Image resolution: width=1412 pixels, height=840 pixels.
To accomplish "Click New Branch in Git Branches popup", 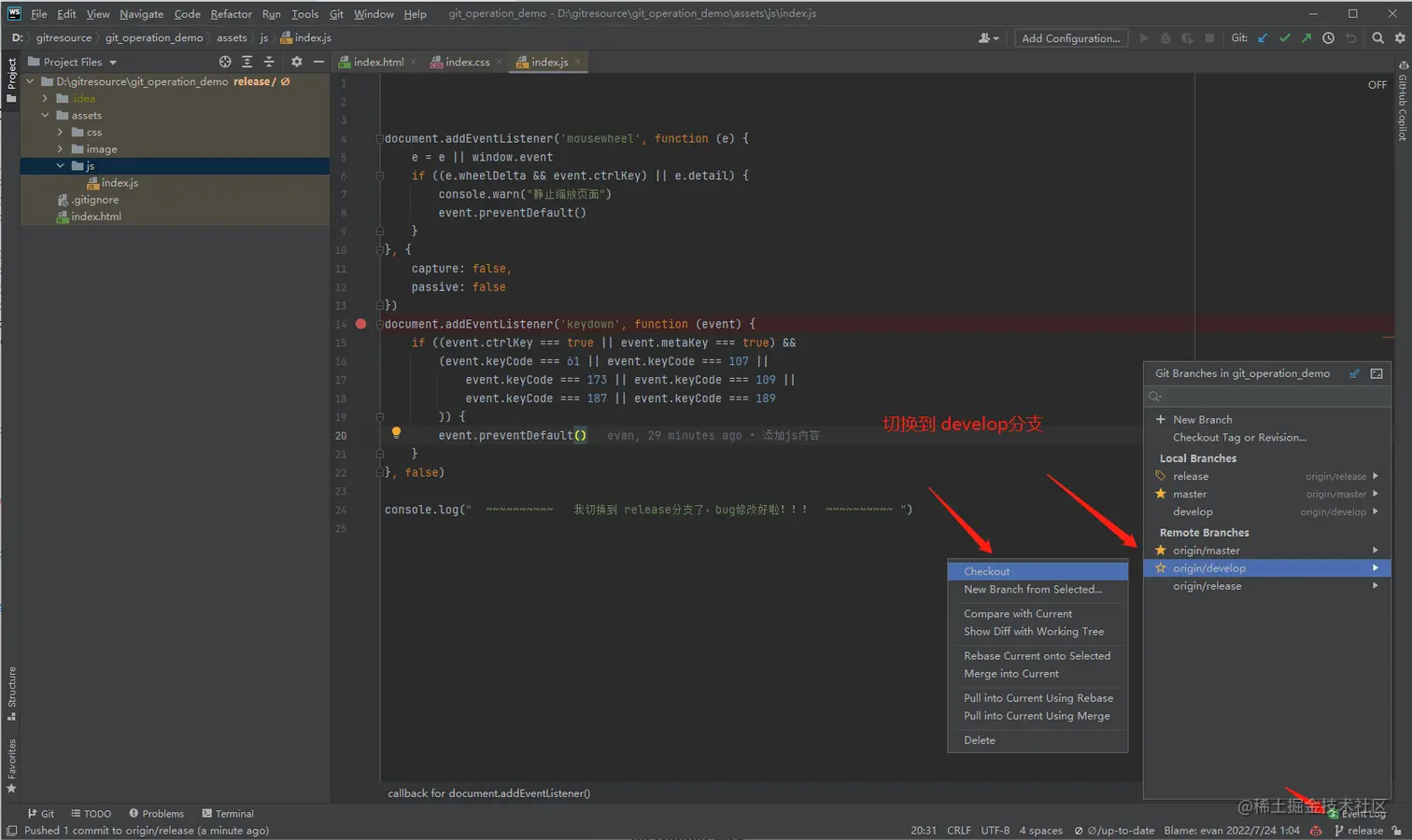I will [x=1202, y=420].
